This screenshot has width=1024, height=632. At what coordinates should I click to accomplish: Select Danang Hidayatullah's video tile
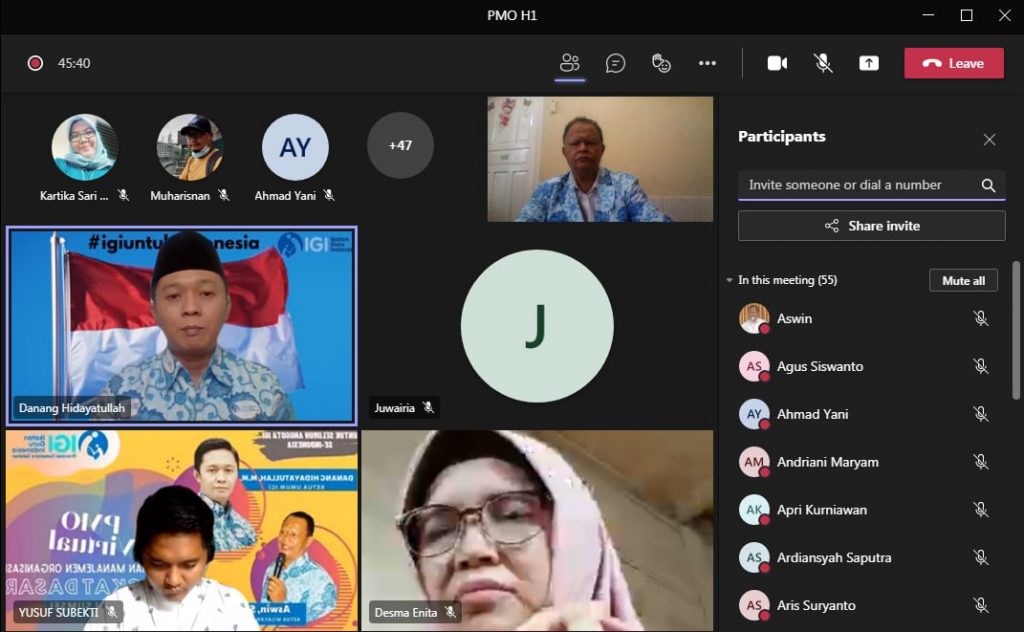tap(181, 325)
